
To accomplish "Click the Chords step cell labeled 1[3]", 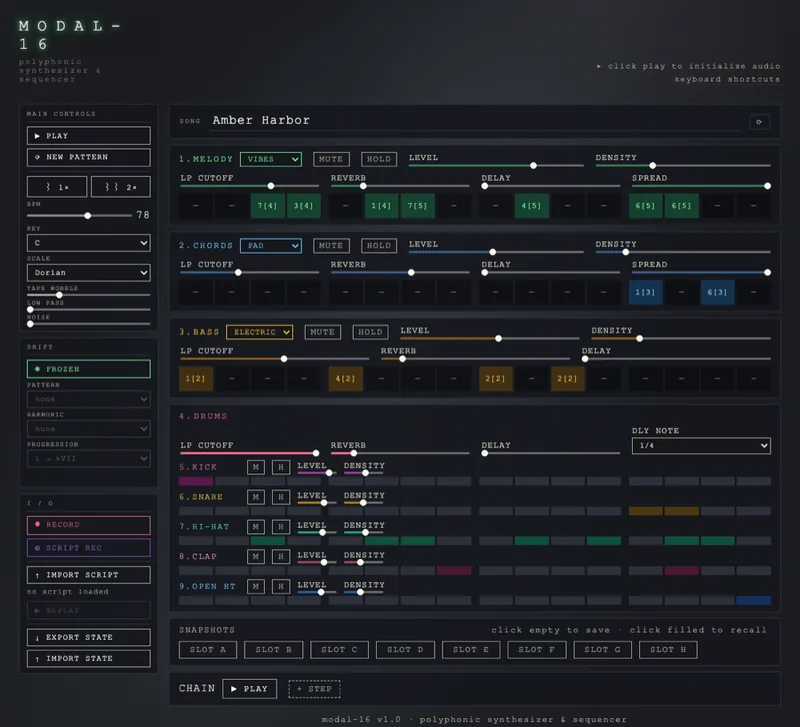I will 645,292.
